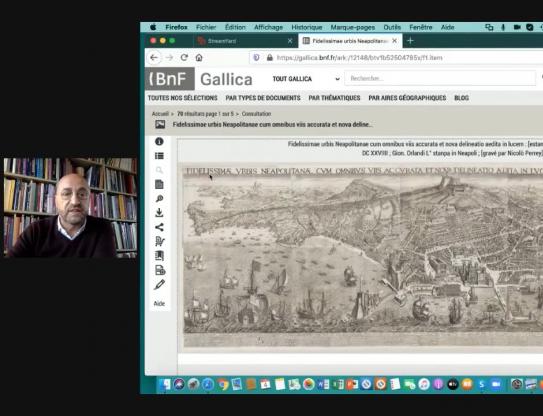Open Google Chrome from the dock
This screenshot has width=543, height=416.
click(223, 384)
